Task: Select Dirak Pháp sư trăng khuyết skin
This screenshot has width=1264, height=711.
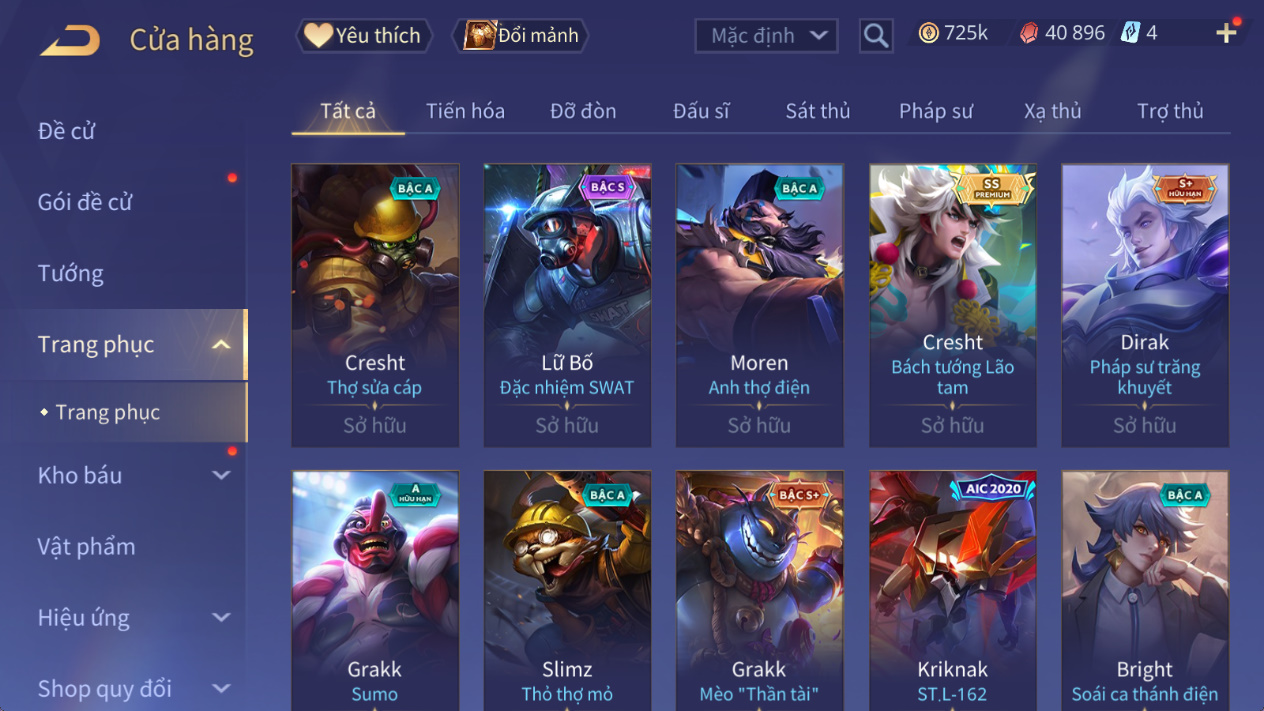Action: (1145, 305)
